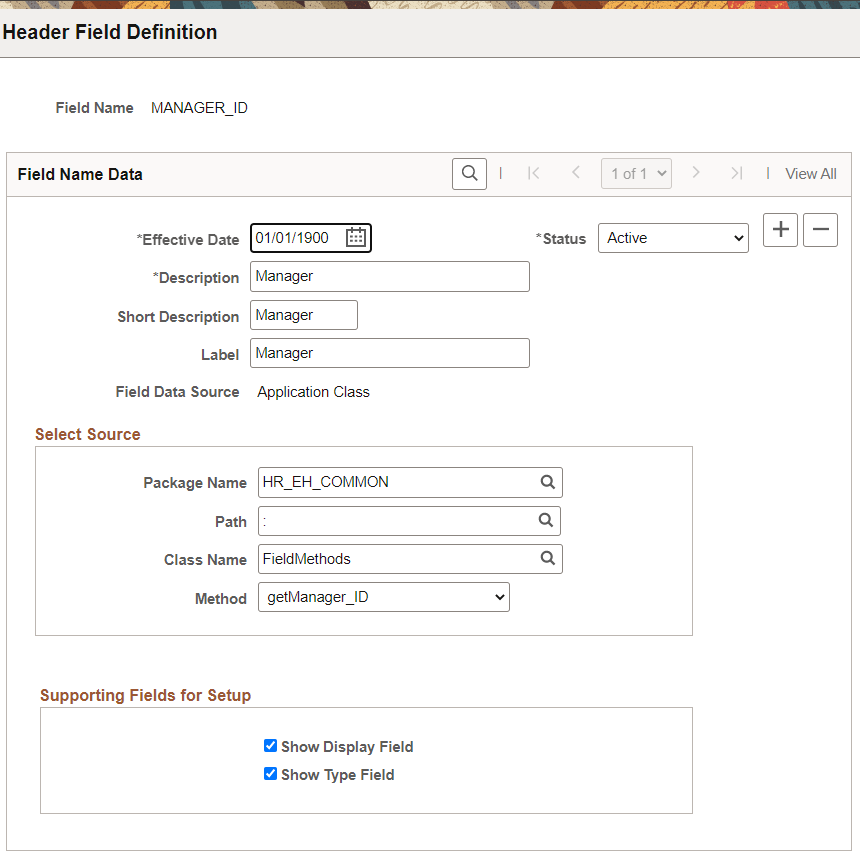The height and width of the screenshot is (860, 860).
Task: Go to the previous row arrow
Action: pos(576,173)
